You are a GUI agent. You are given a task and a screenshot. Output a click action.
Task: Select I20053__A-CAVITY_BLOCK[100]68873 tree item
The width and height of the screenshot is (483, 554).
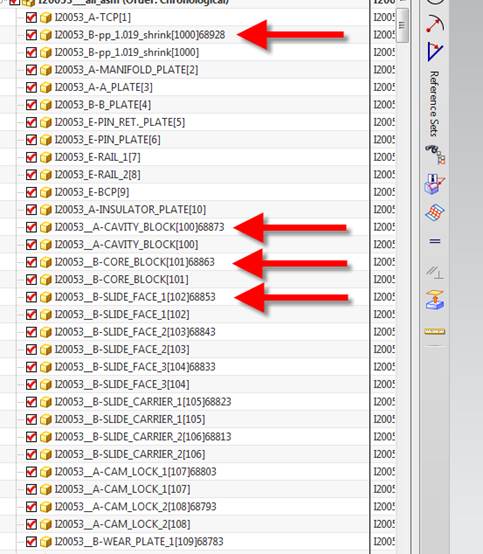point(139,227)
